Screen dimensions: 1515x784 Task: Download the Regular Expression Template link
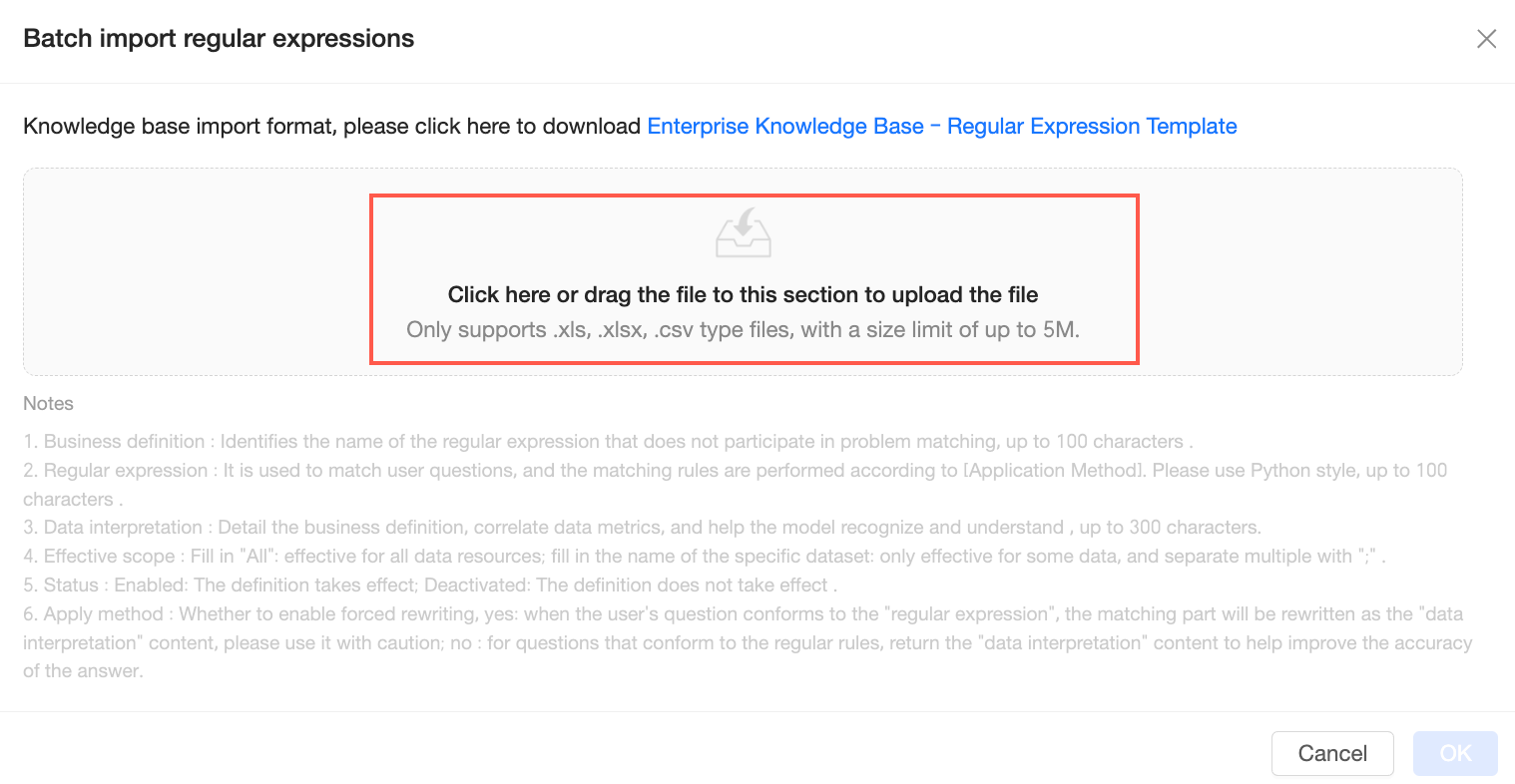[x=1092, y=127]
